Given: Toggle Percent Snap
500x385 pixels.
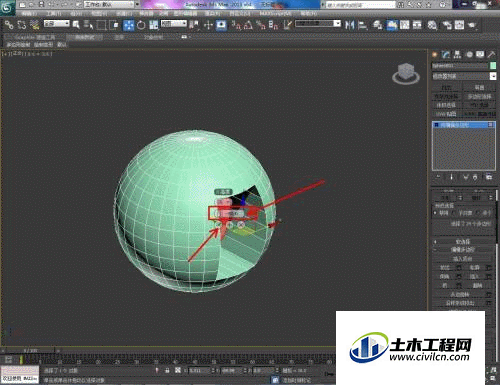Looking at the screenshot, I should [261, 25].
